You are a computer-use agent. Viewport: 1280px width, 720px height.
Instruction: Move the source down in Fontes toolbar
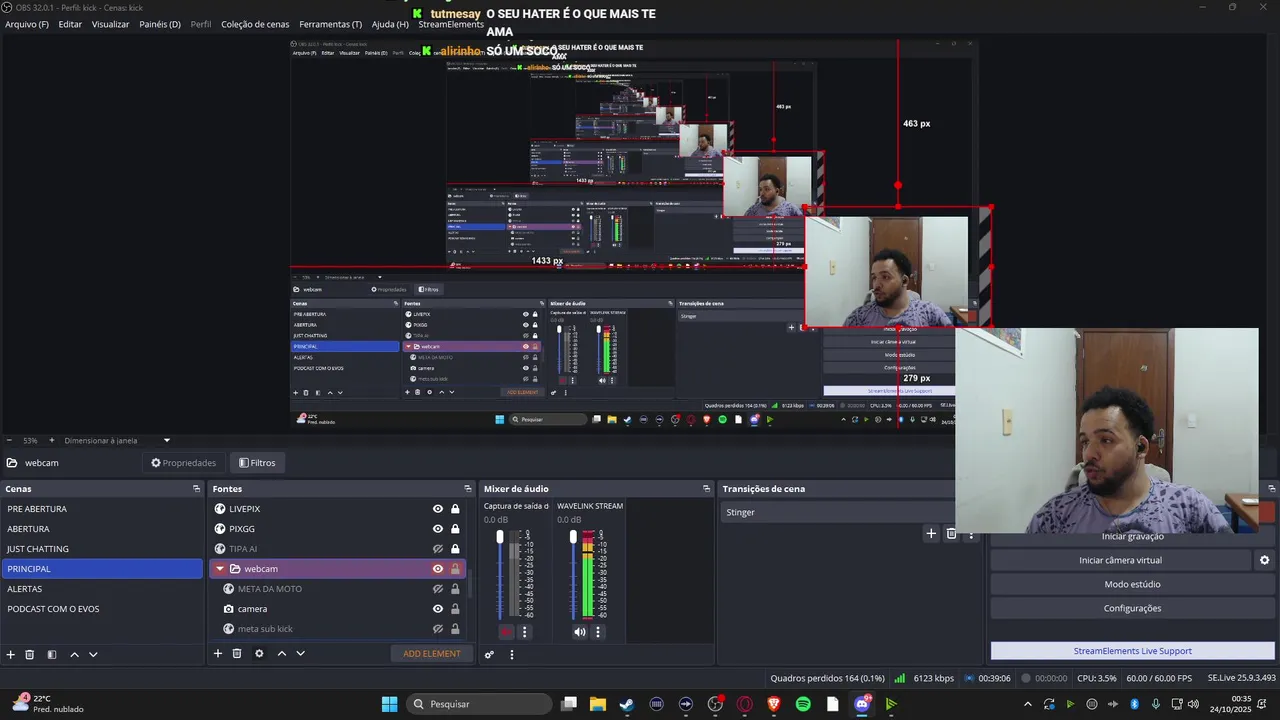point(300,653)
